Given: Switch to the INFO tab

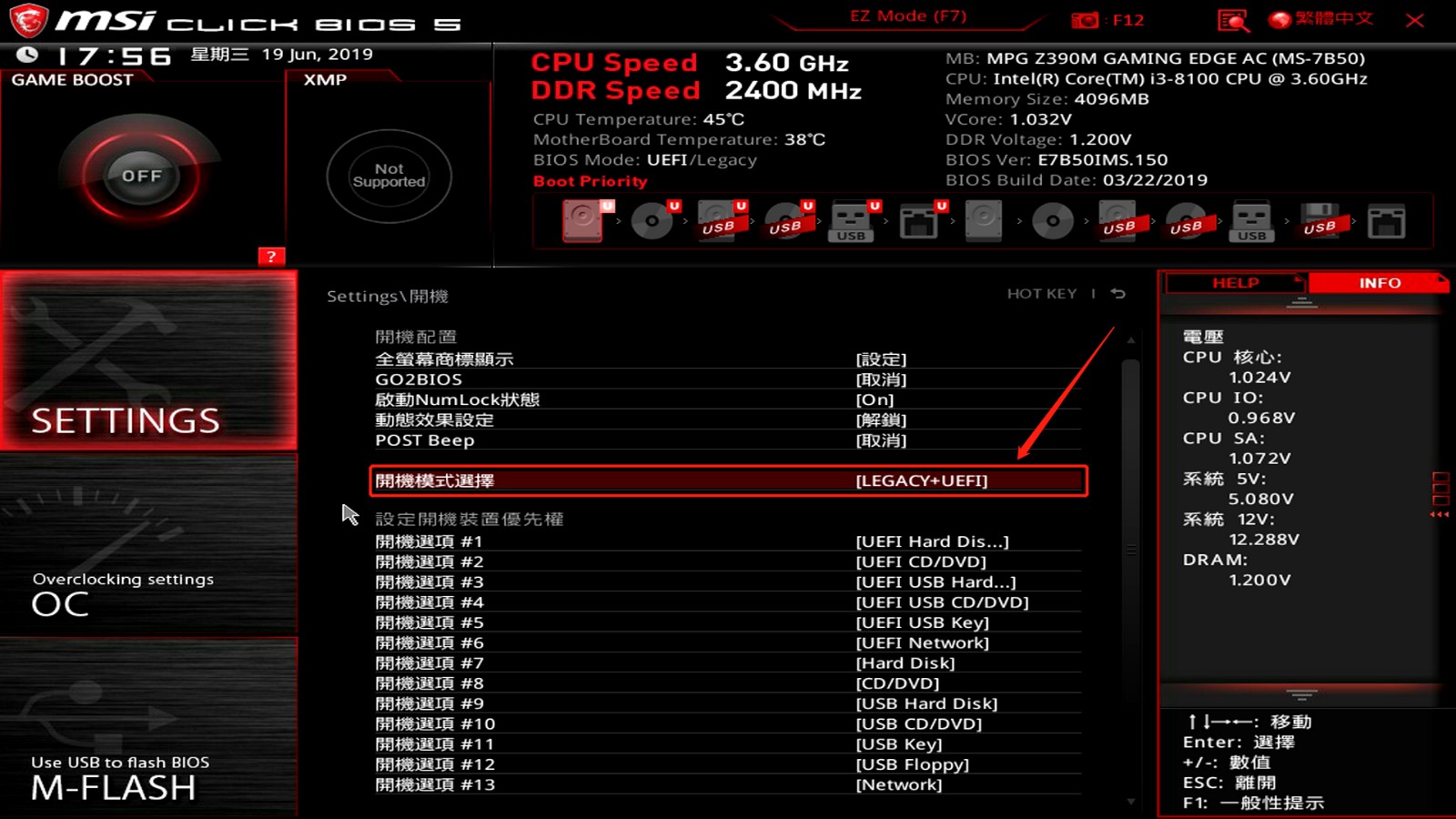Looking at the screenshot, I should coord(1380,283).
